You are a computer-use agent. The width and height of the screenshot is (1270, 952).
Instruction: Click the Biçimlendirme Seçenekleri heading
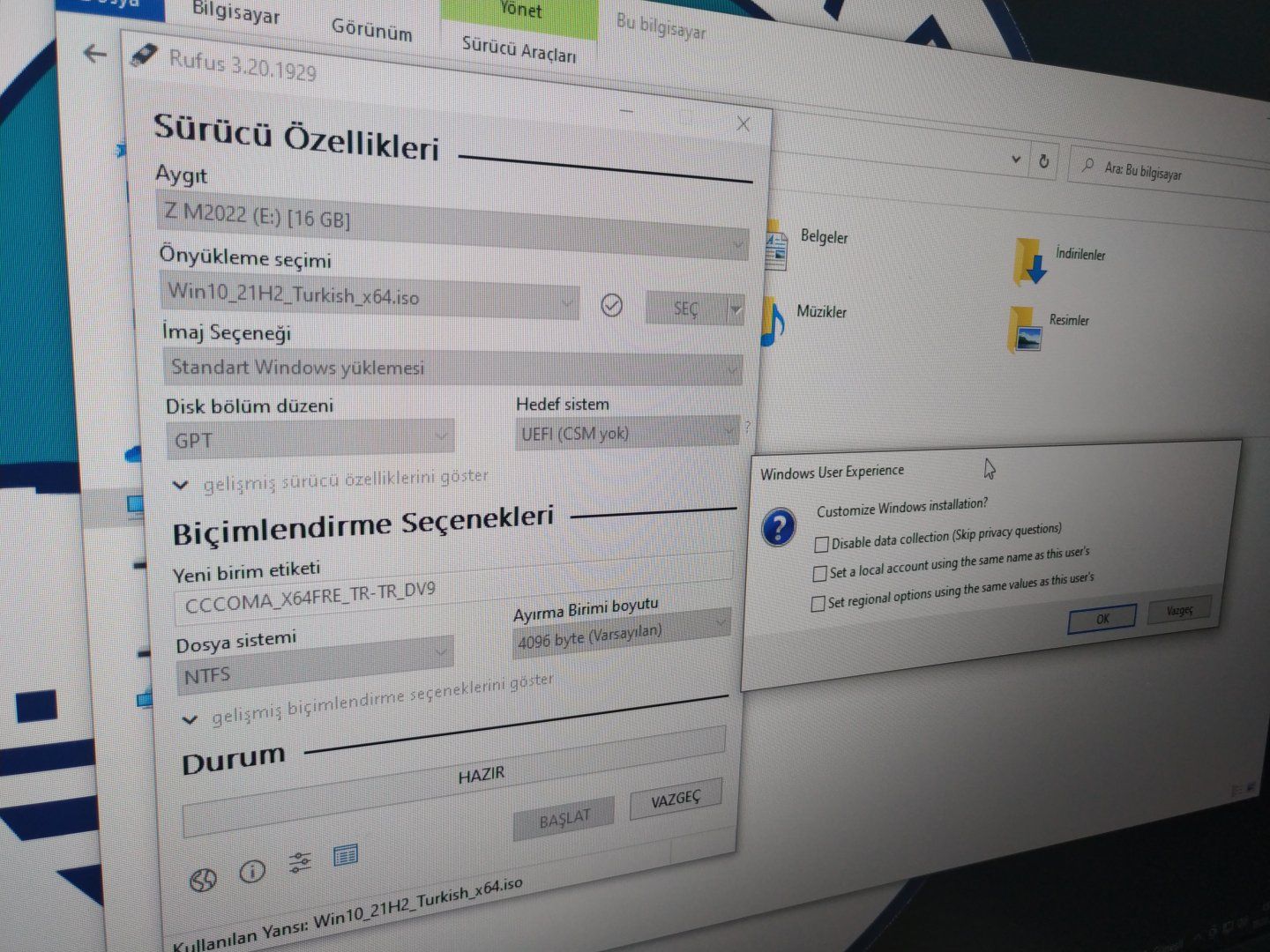tap(363, 524)
